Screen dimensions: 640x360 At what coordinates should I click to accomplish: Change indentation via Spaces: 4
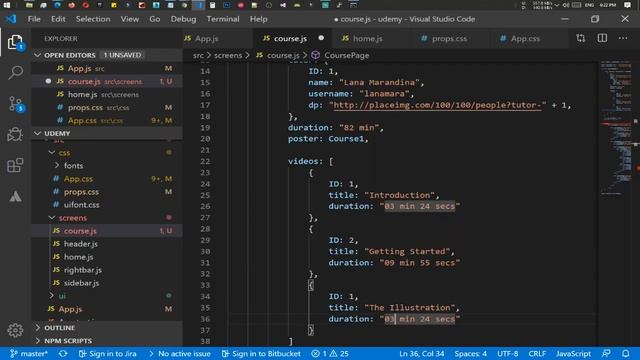(x=470, y=353)
